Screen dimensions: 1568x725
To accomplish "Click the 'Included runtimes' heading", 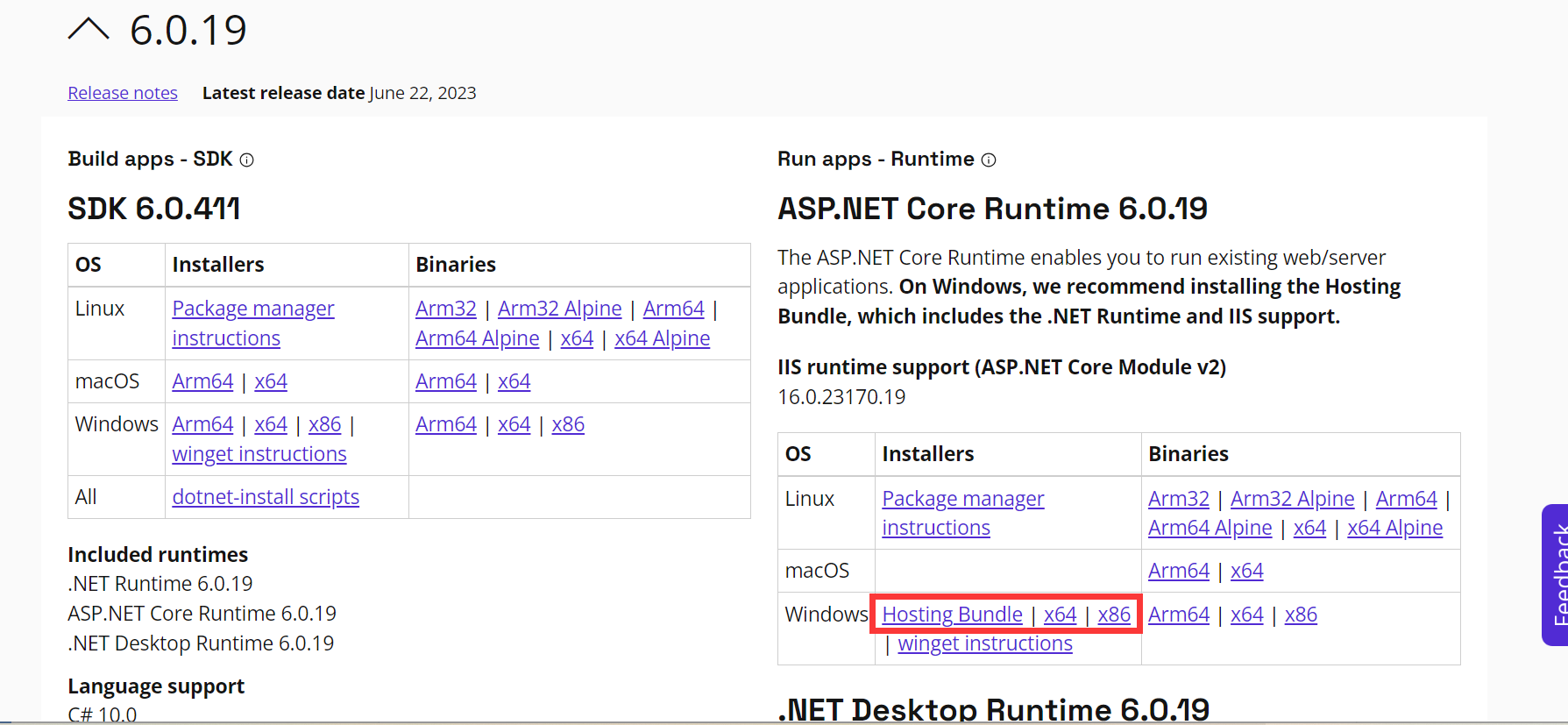I will tap(158, 555).
